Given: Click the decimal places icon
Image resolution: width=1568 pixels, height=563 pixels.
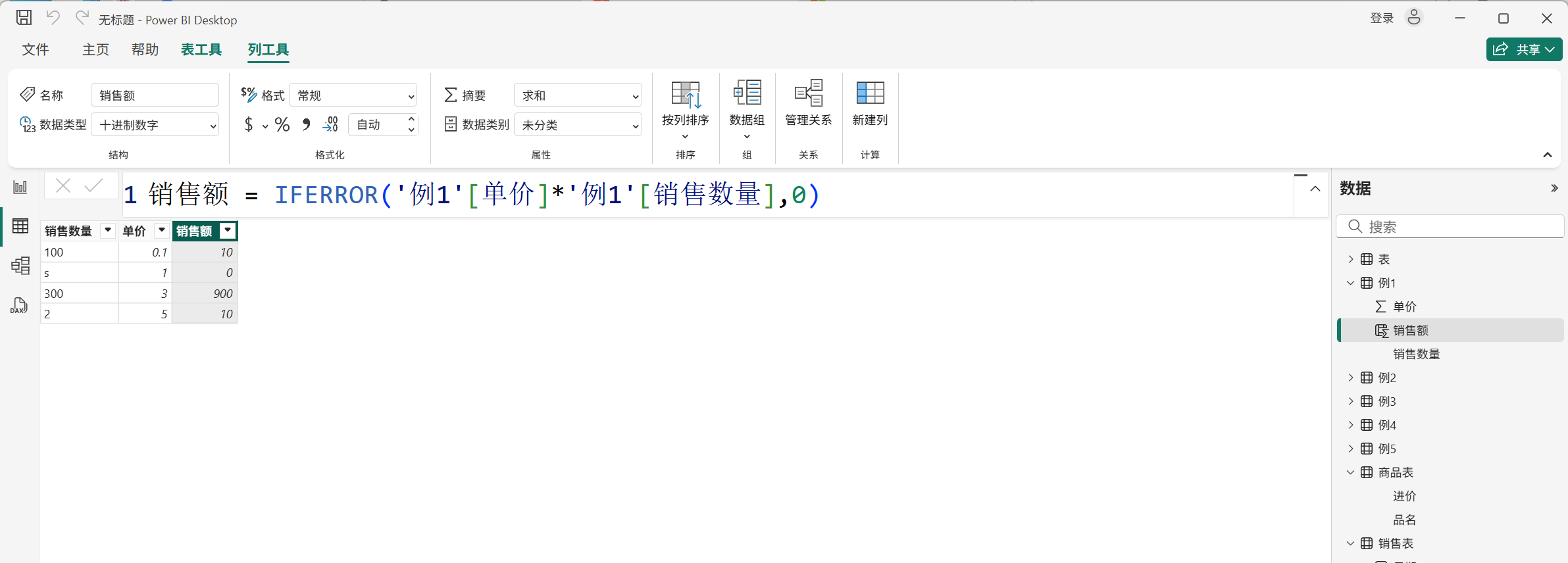Looking at the screenshot, I should [330, 124].
